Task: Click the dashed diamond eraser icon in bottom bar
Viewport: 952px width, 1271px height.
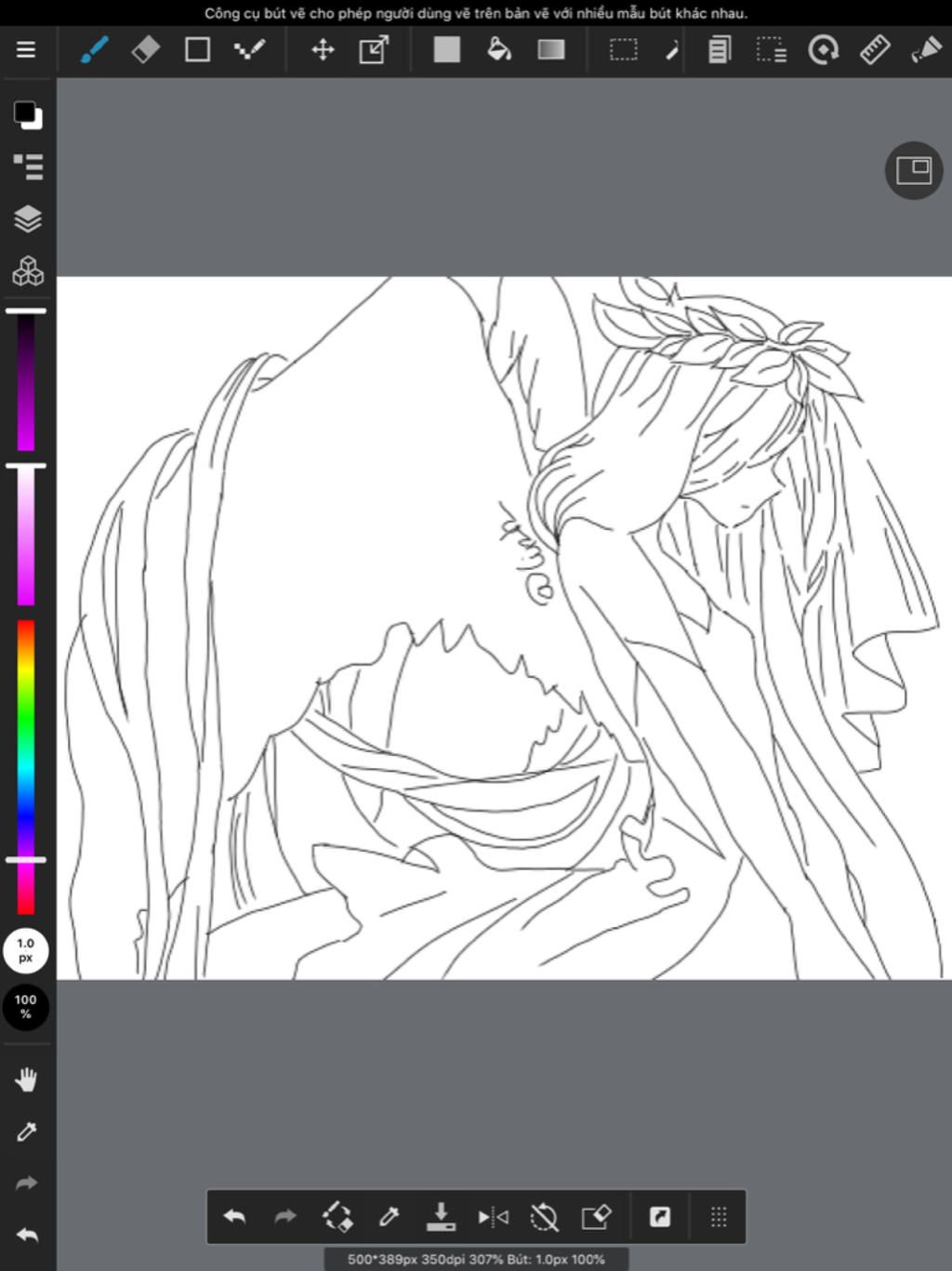Action: click(x=337, y=1216)
